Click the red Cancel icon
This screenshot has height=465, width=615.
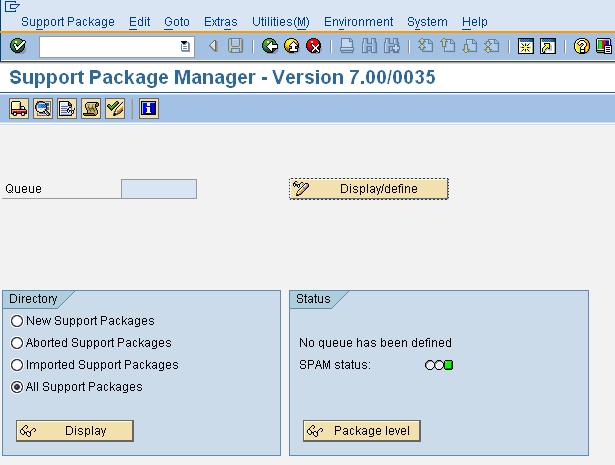(314, 46)
